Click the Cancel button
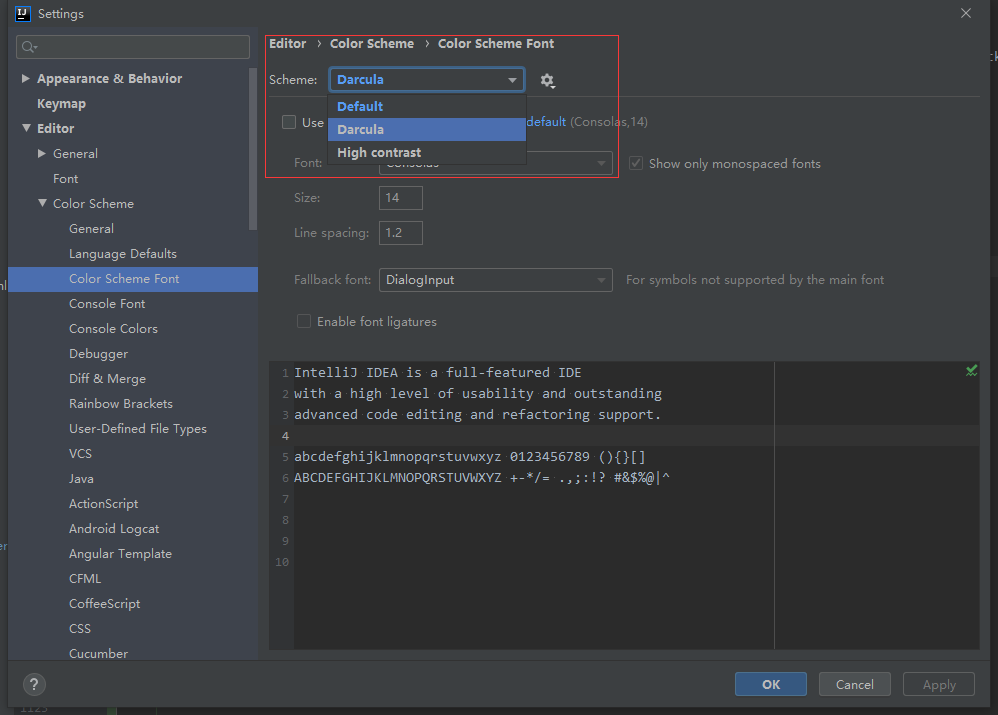998x715 pixels. coord(854,684)
